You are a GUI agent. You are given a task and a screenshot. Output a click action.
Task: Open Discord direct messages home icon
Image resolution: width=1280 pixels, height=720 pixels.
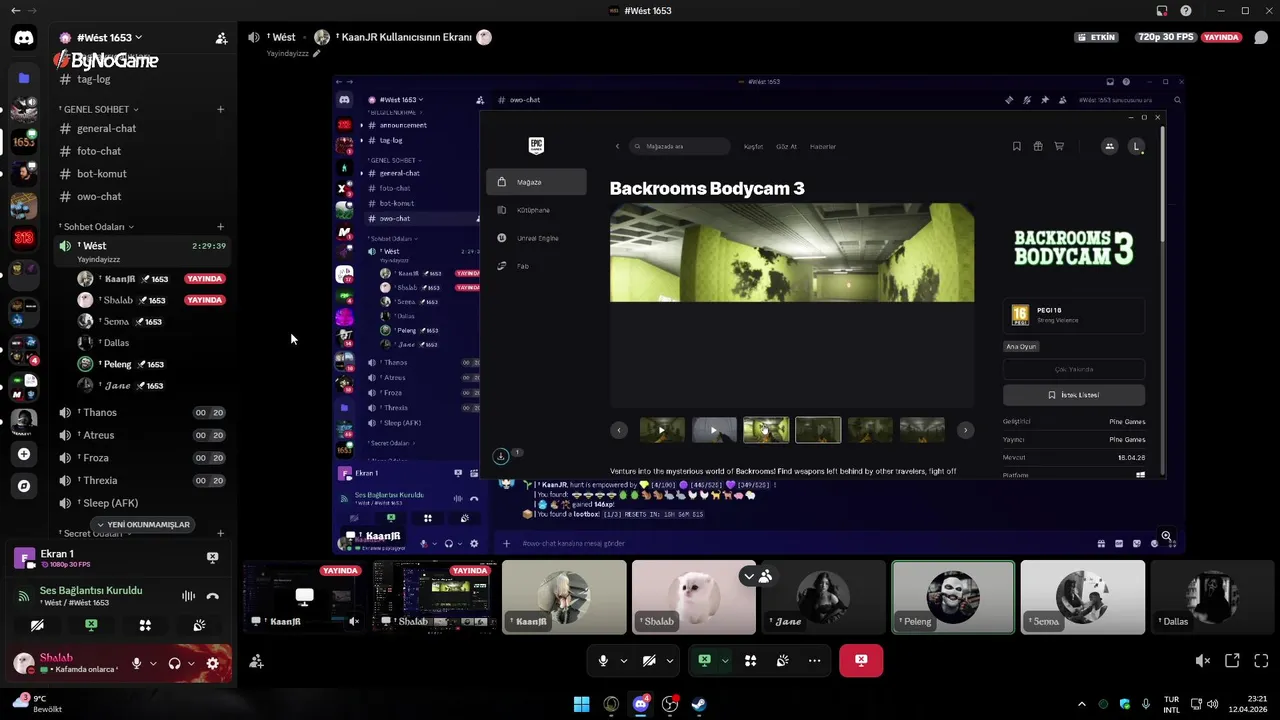tap(24, 38)
